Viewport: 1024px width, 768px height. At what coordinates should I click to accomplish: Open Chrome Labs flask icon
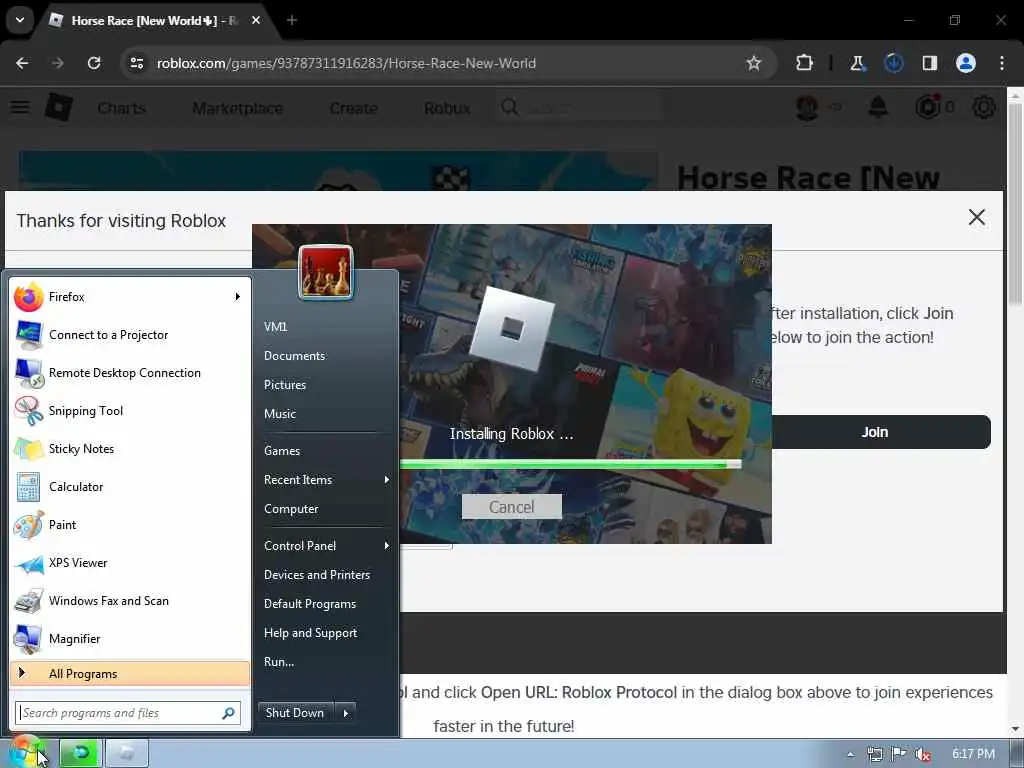click(857, 63)
